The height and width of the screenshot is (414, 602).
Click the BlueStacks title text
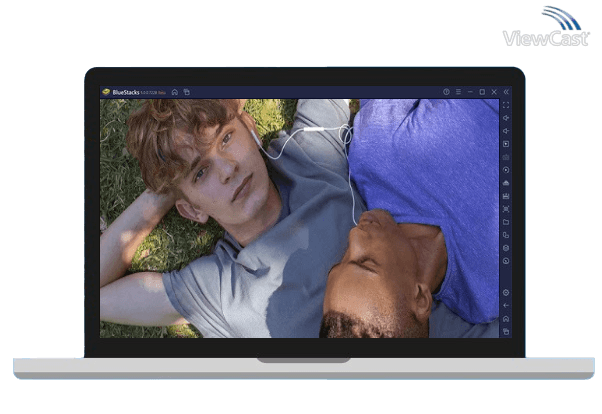[x=126, y=92]
